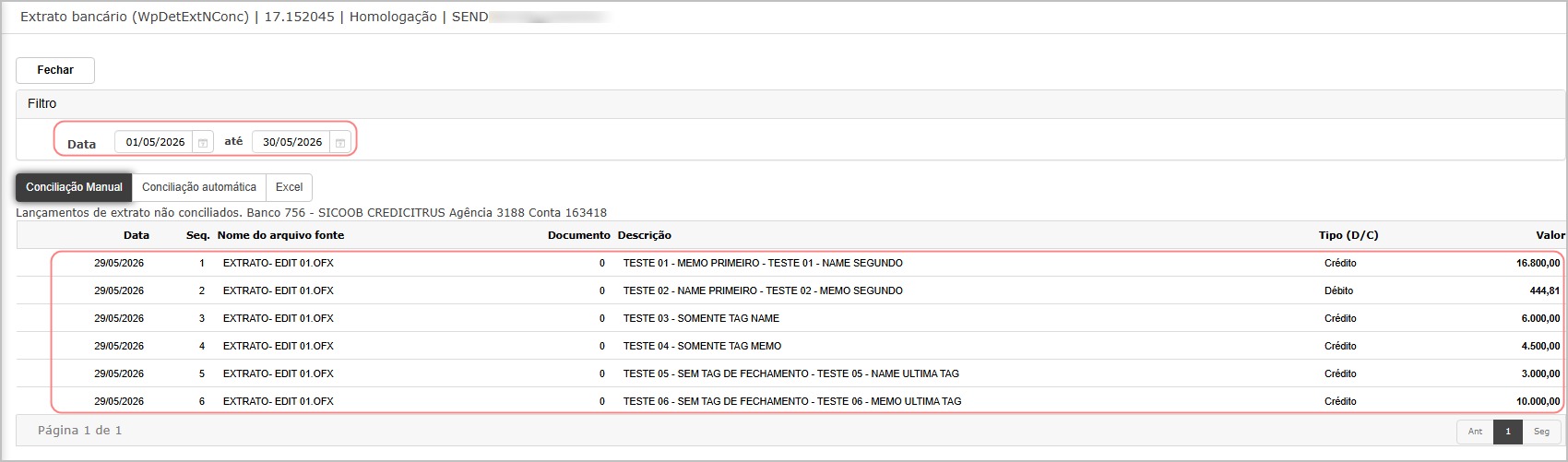Select row TESTE 02 - NAME PRIMEIRO description
This screenshot has width=1568, height=462.
[763, 290]
